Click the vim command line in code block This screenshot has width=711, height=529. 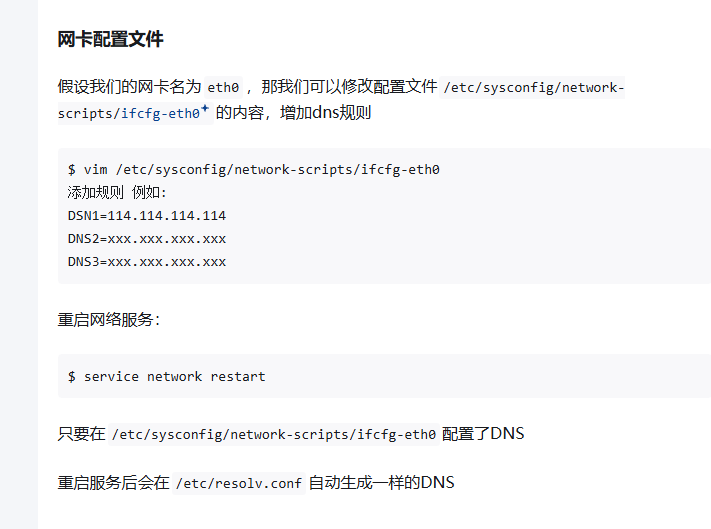tap(253, 170)
